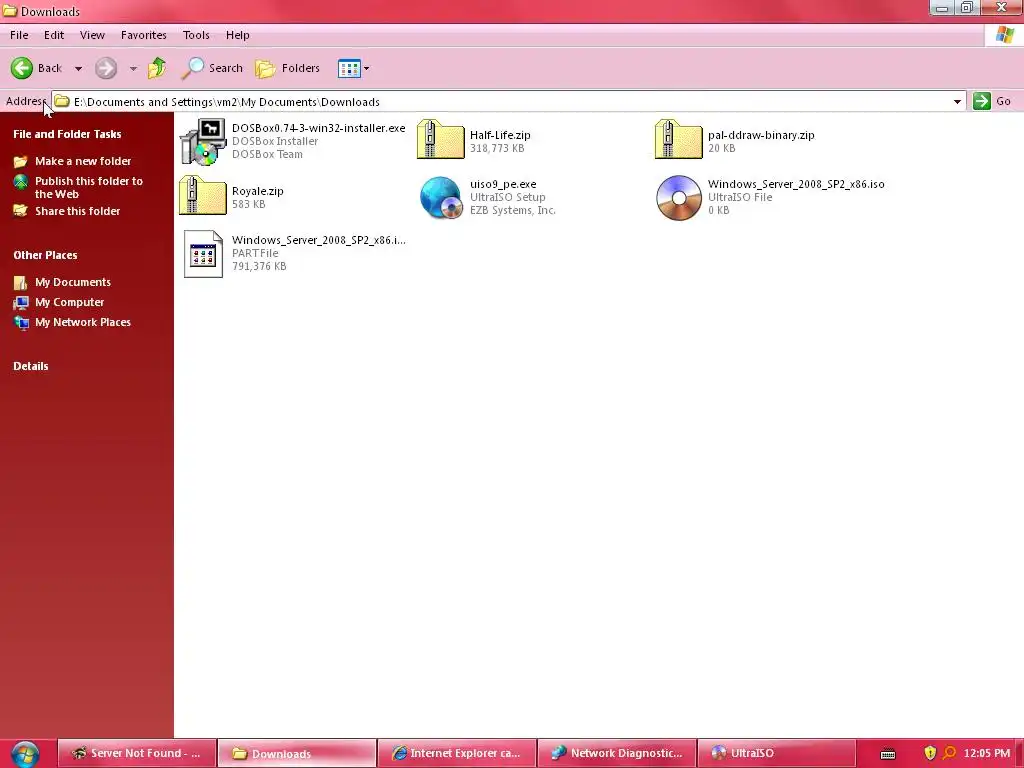Screen dimensions: 1024x768
Task: Click the truncated Windows_Server_2008_SP2_x86.i... name
Action: (x=319, y=240)
